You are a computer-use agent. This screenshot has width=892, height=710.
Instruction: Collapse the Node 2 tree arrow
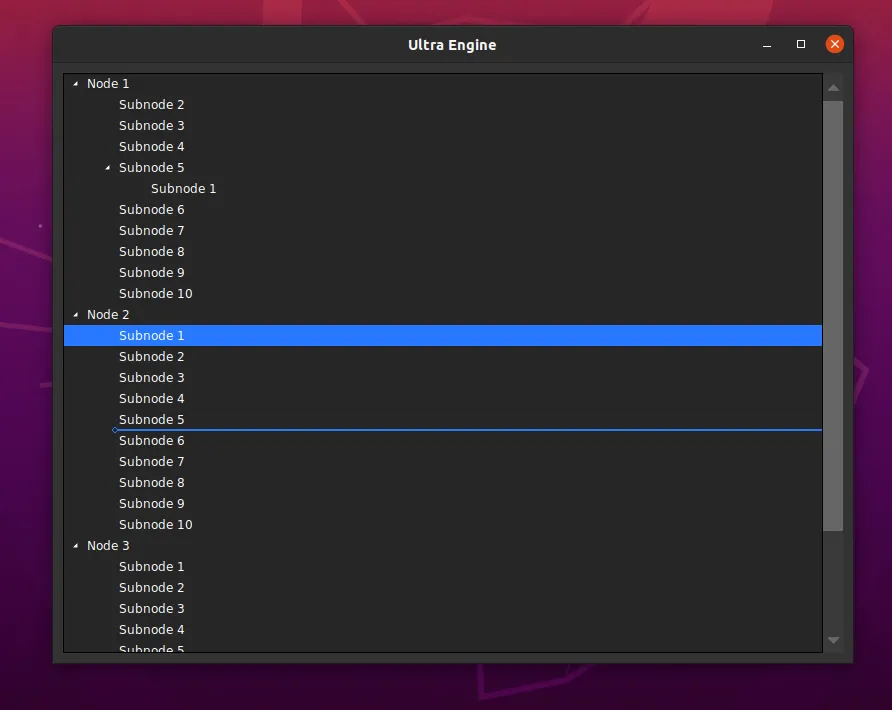tap(76, 315)
